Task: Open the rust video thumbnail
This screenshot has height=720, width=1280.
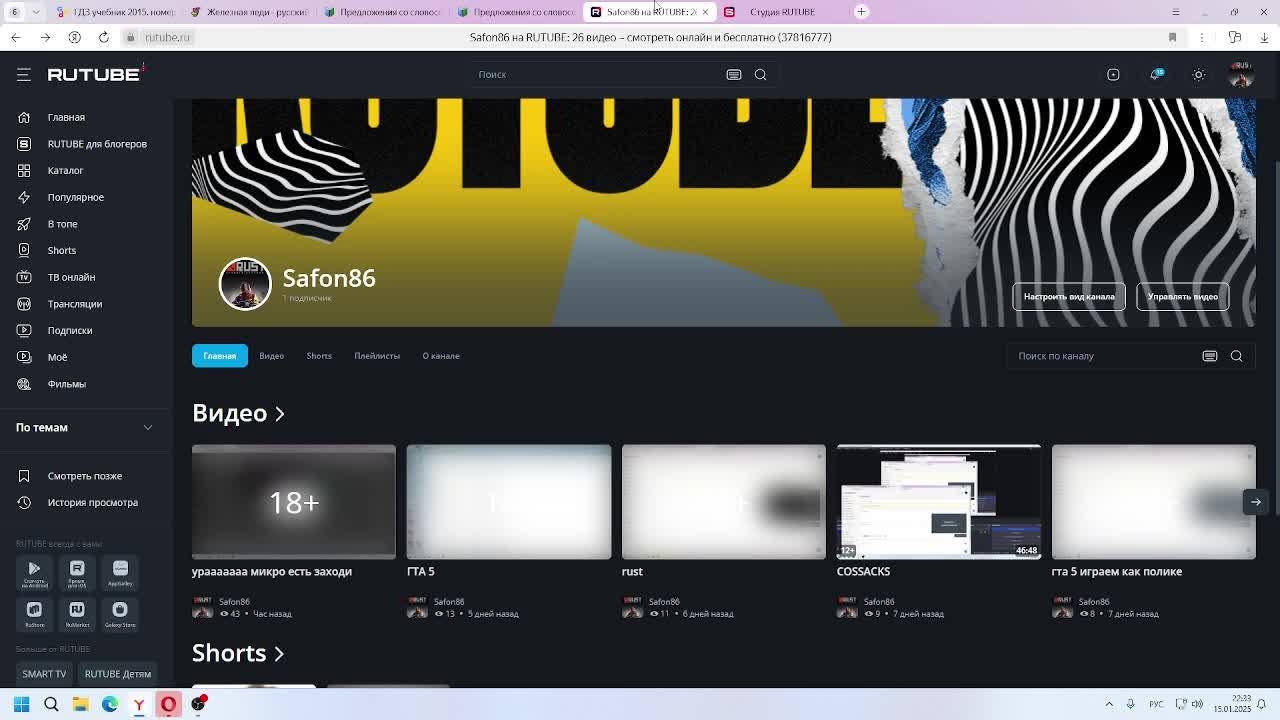Action: pos(724,502)
